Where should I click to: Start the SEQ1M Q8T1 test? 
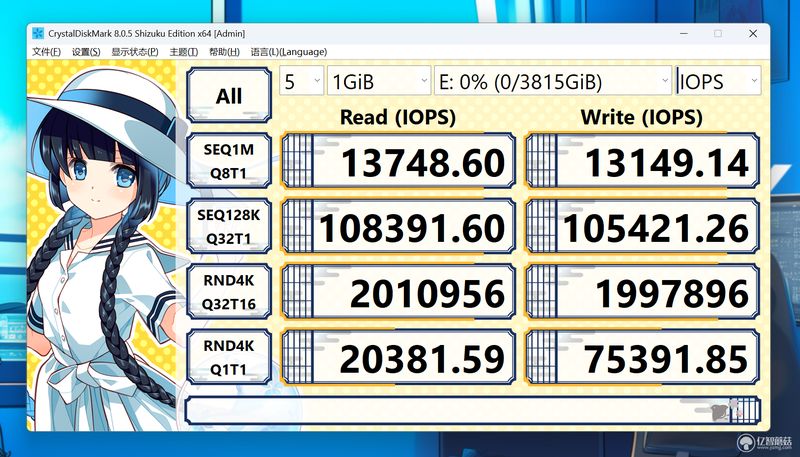point(229,161)
